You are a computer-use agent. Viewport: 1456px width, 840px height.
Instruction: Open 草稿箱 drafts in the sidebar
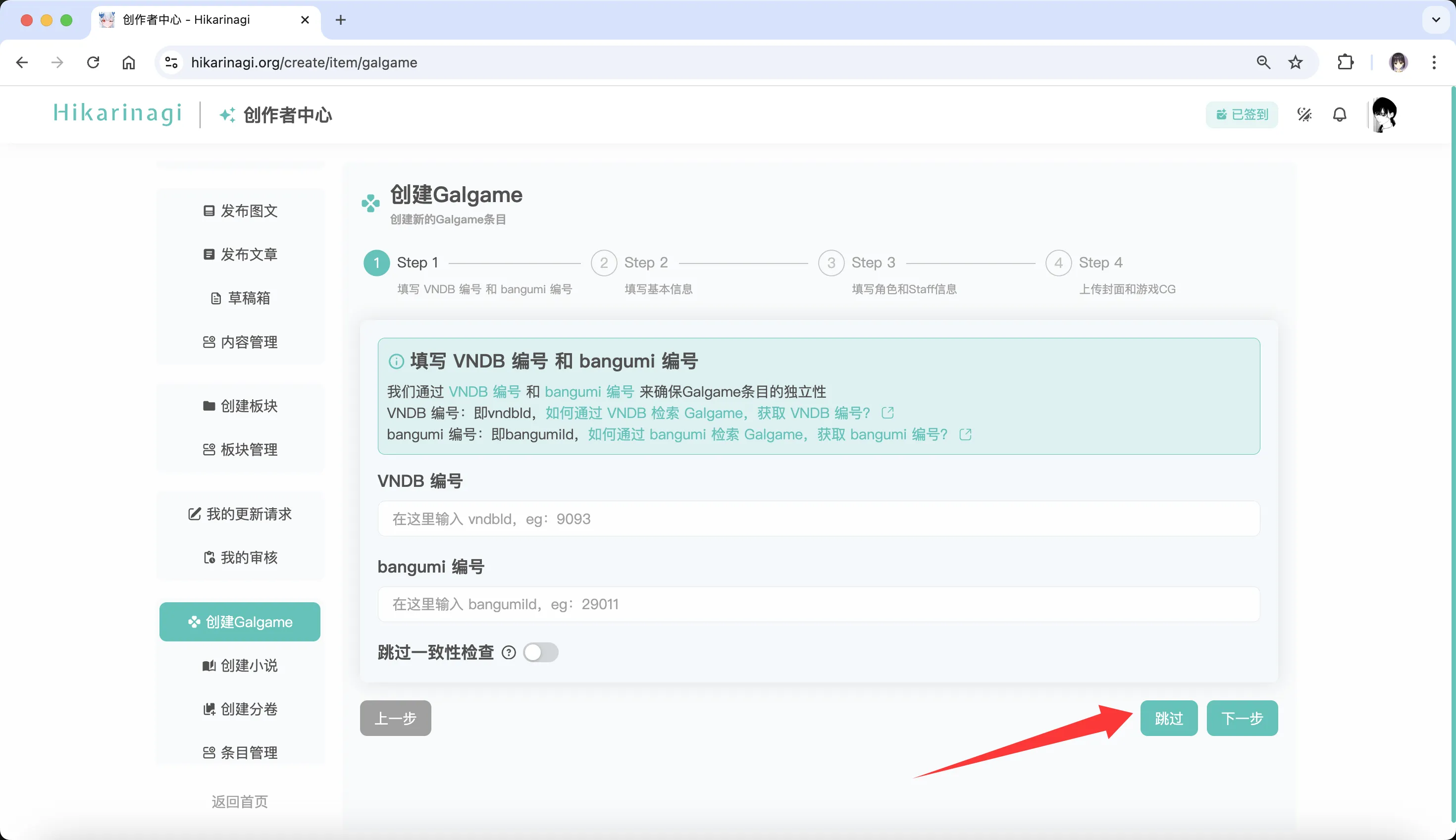(x=240, y=298)
